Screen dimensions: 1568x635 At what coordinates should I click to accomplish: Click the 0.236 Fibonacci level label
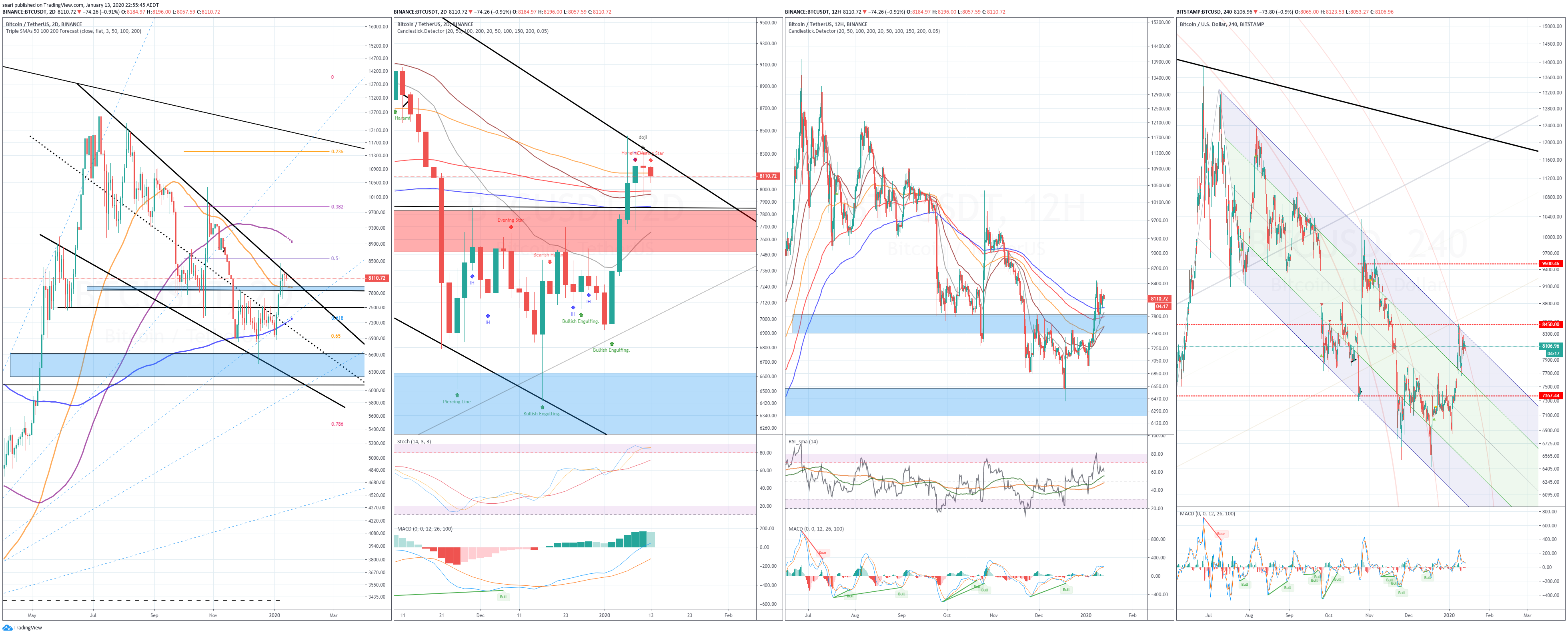337,152
